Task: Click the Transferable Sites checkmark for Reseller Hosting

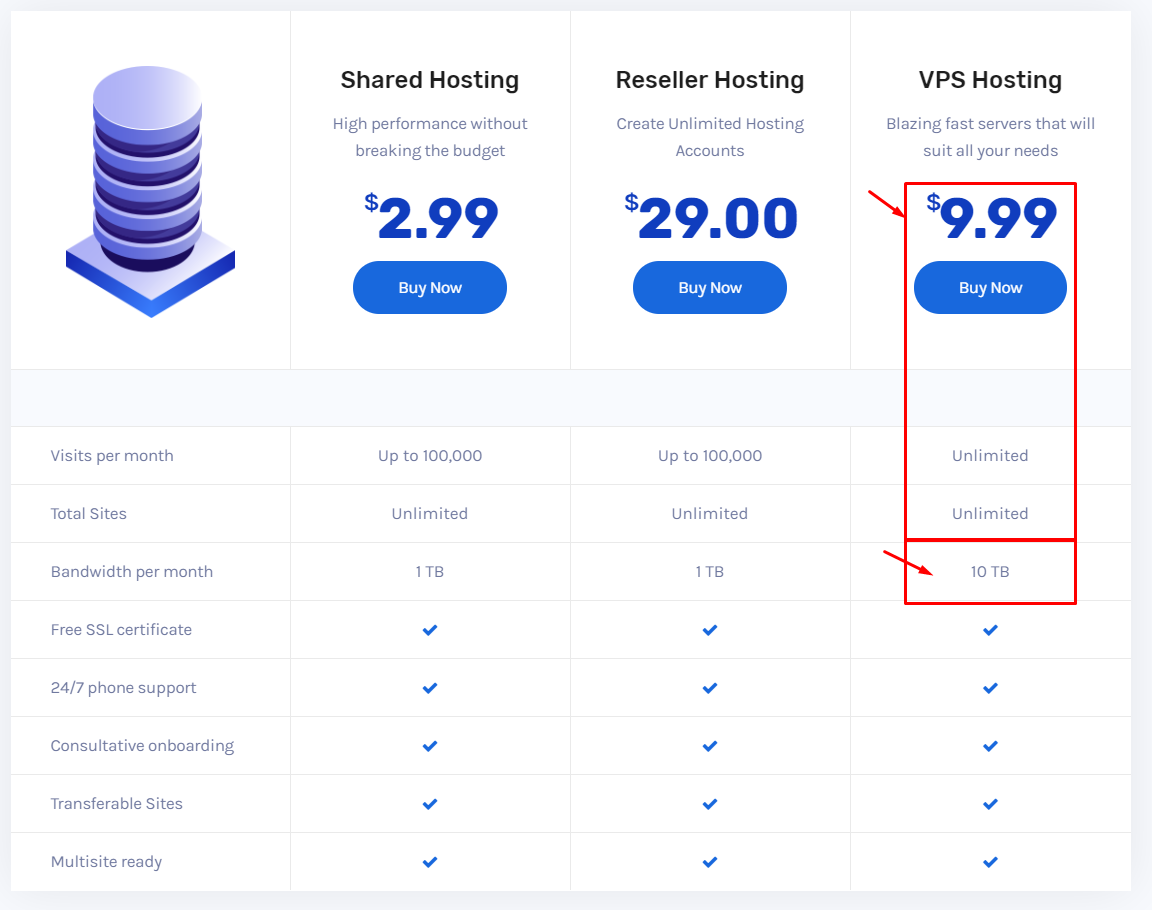Action: tap(710, 804)
